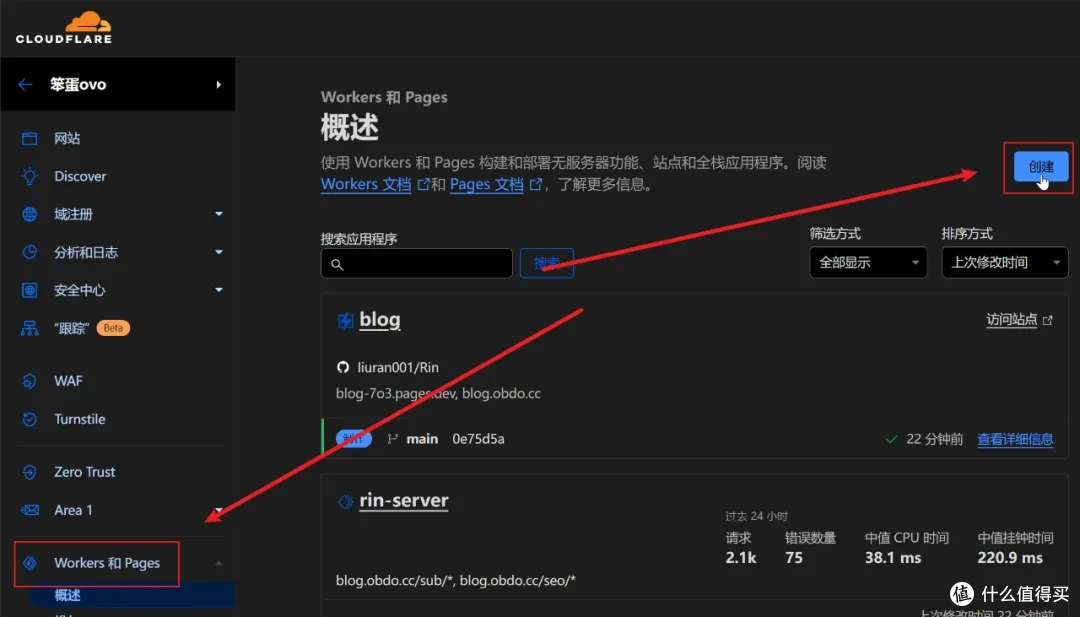Click the blog.obdo.cc/sub/* routes text
The image size is (1080, 617).
[455, 581]
